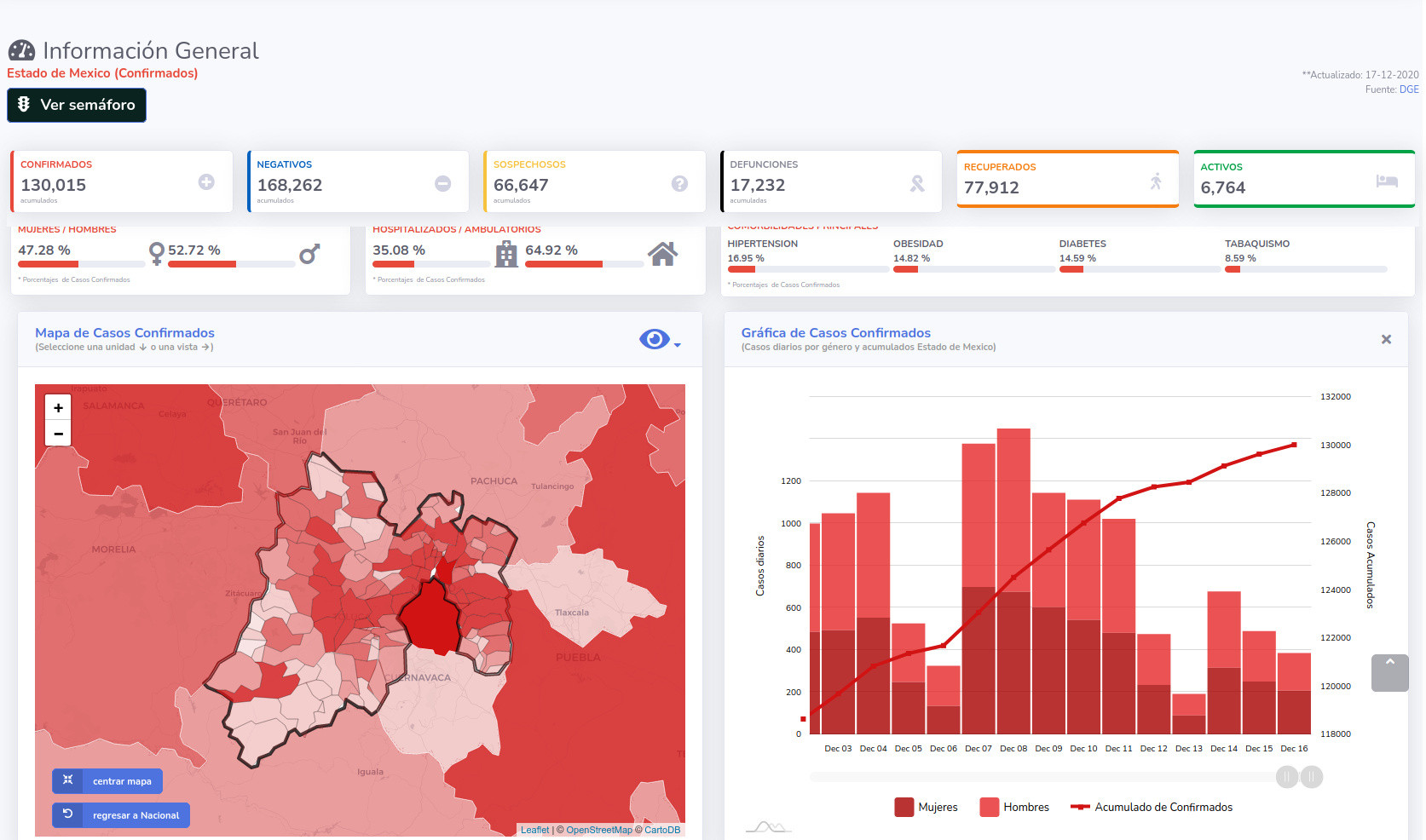The height and width of the screenshot is (840, 1426).
Task: Click the Obesidad 14.82 % value
Action: coord(911,258)
